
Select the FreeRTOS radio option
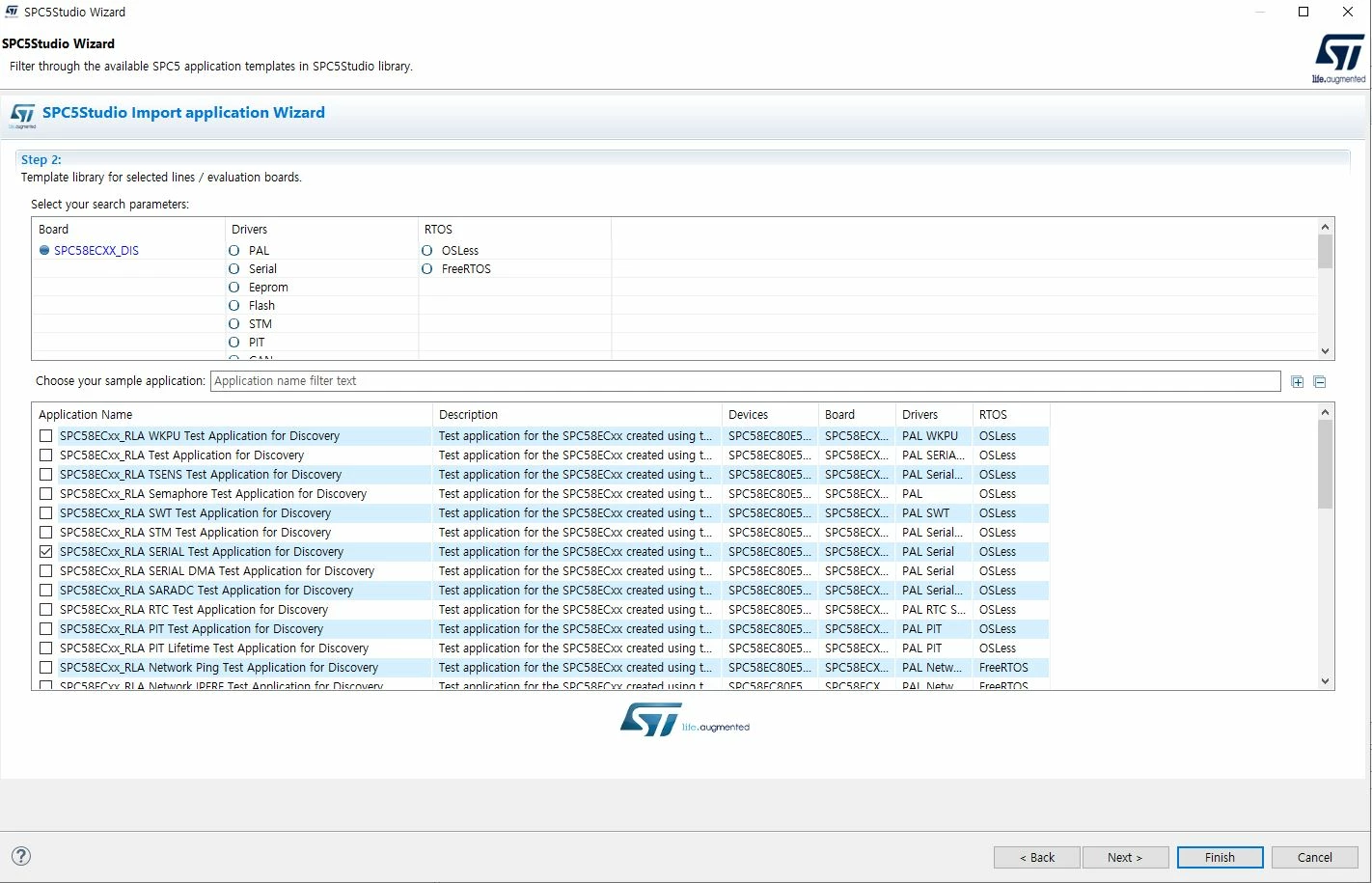[426, 269]
